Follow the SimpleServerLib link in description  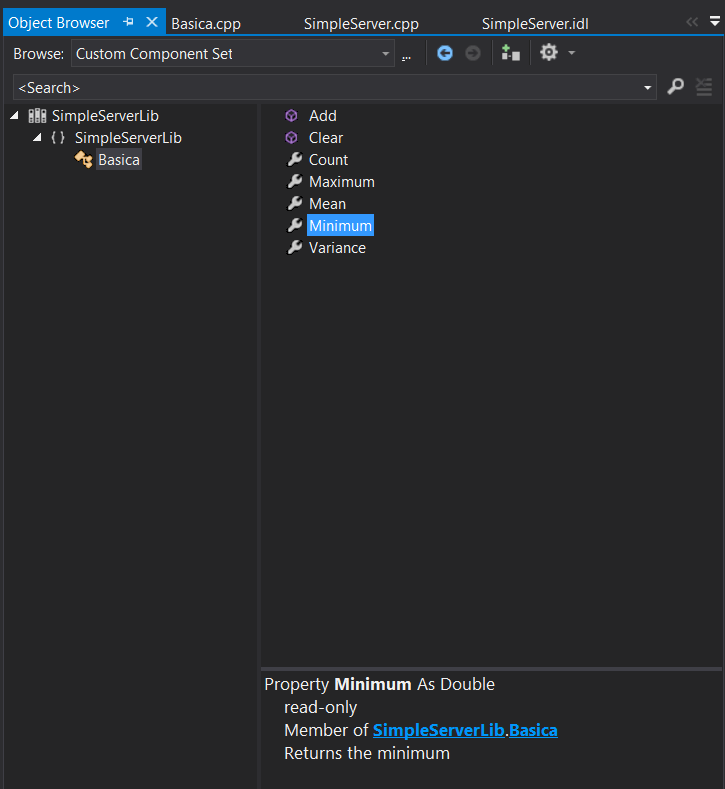coord(439,730)
